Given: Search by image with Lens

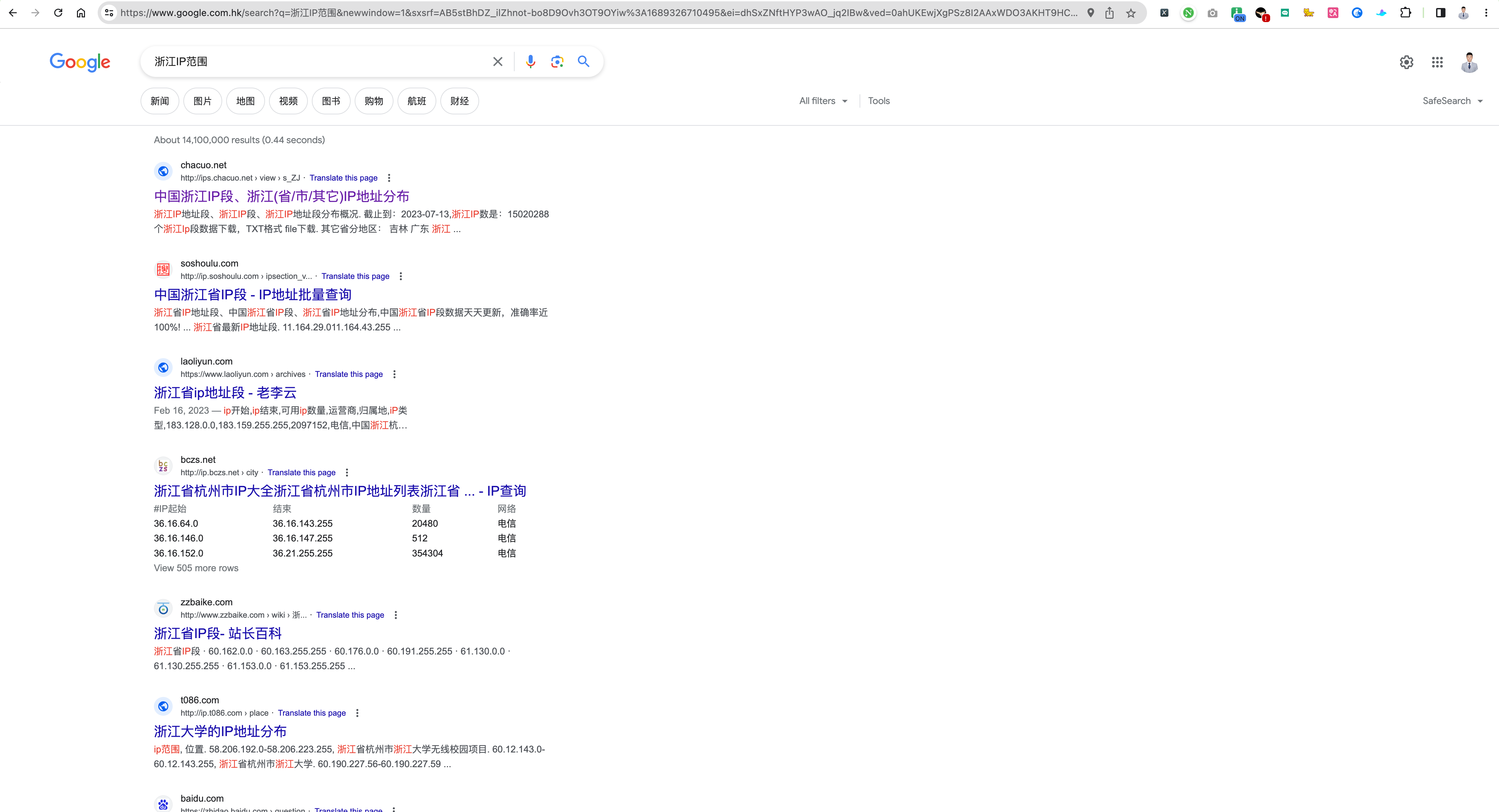Looking at the screenshot, I should (x=557, y=62).
